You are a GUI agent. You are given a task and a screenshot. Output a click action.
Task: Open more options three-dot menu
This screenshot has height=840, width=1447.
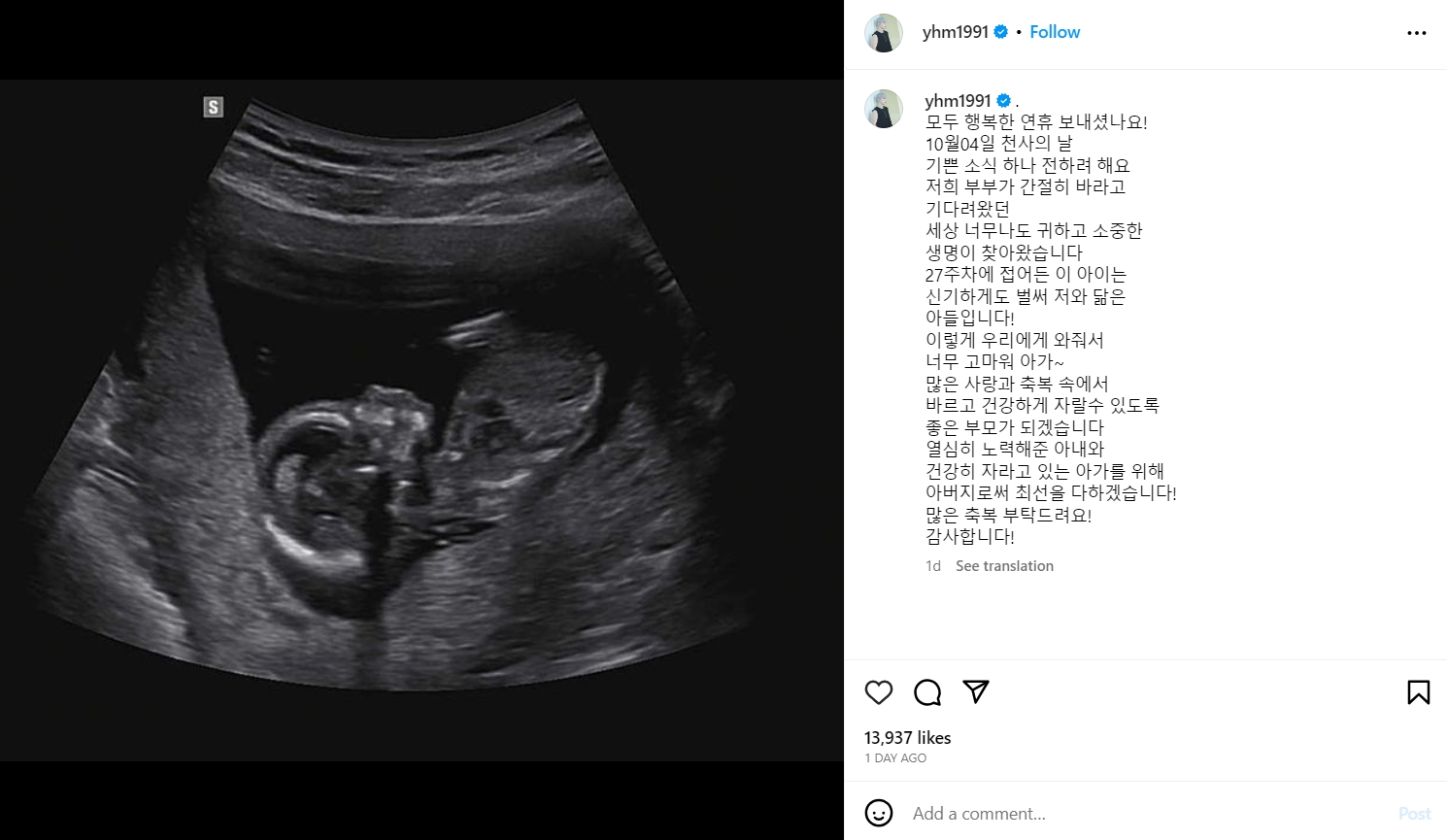click(1417, 33)
